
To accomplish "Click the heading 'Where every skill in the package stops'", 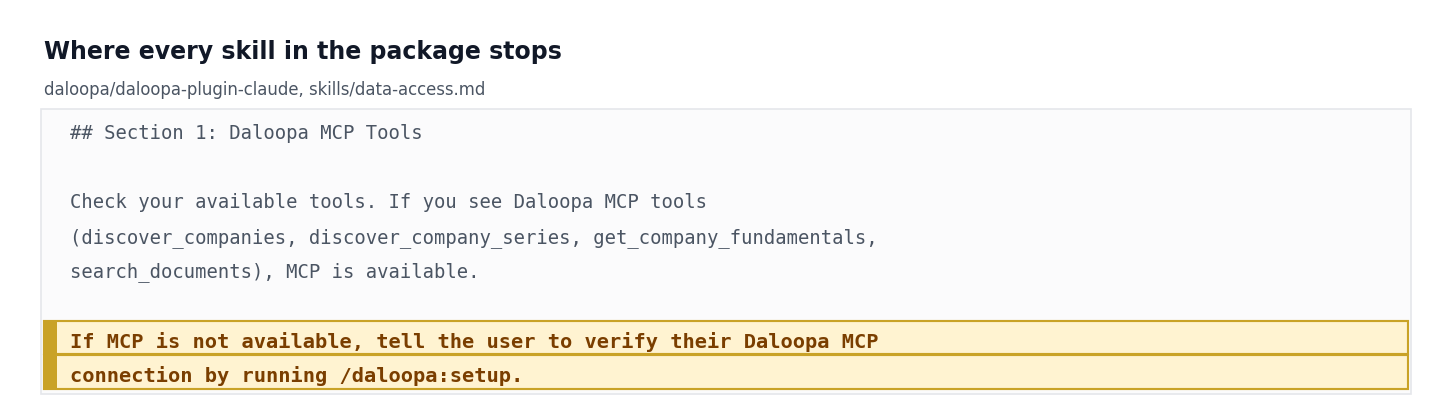I will coord(302,52).
